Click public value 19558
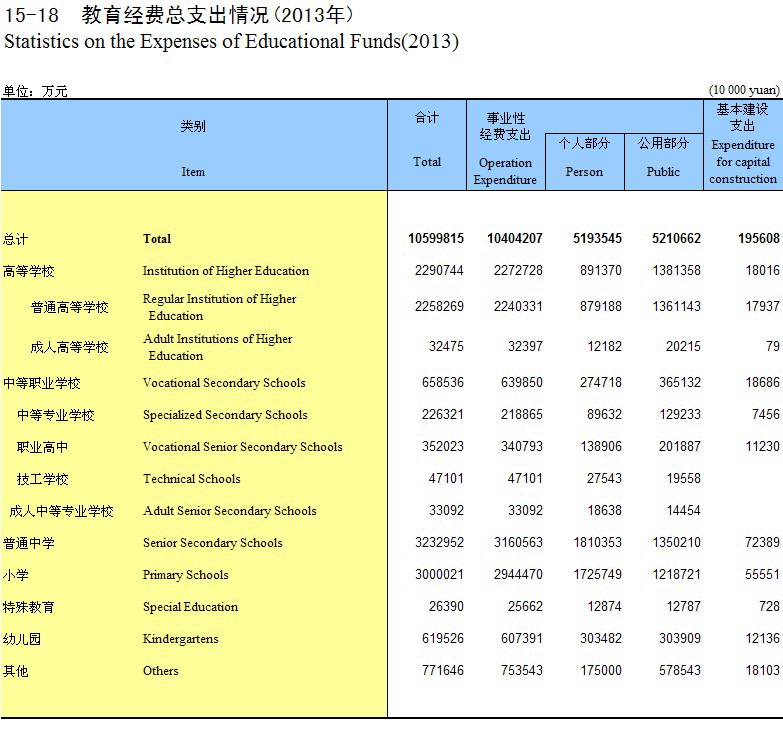 684,478
